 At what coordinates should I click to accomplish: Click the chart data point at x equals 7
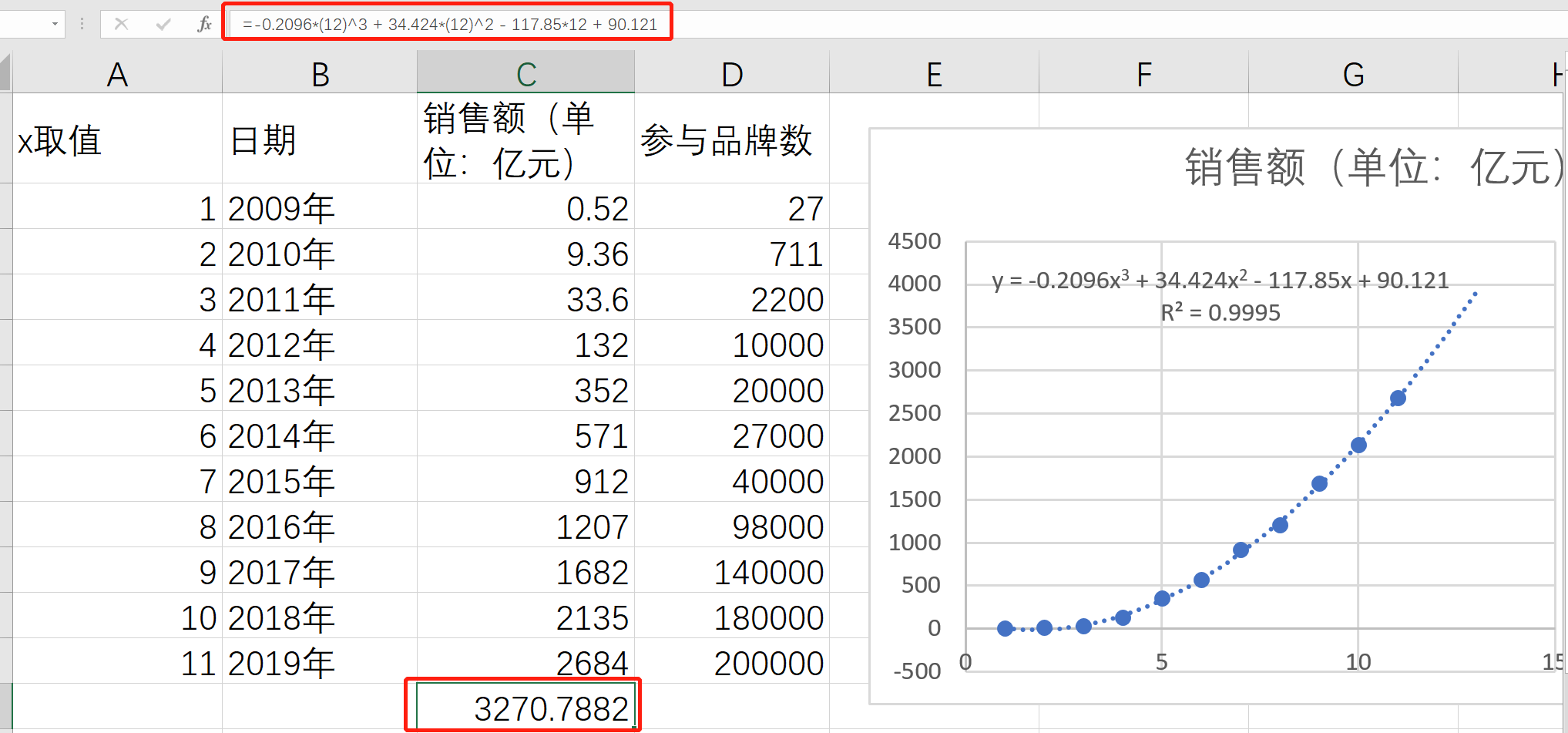(x=1241, y=550)
